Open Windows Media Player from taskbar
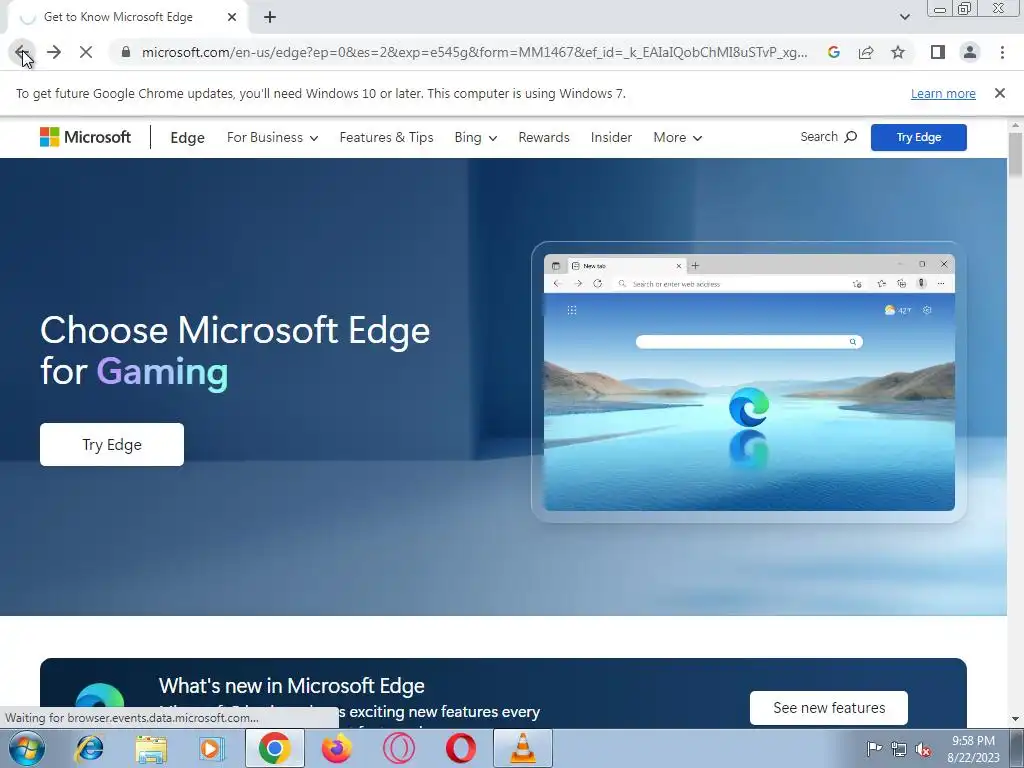 pyautogui.click(x=212, y=748)
